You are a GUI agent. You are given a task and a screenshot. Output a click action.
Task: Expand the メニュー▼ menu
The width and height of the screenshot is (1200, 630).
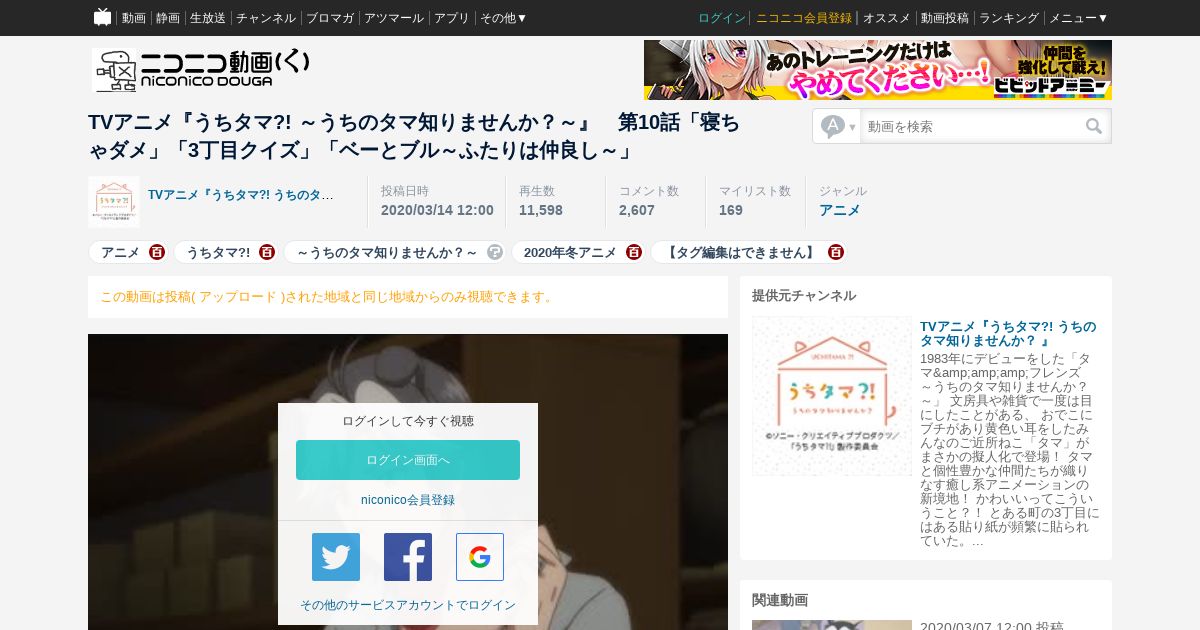coord(1078,18)
